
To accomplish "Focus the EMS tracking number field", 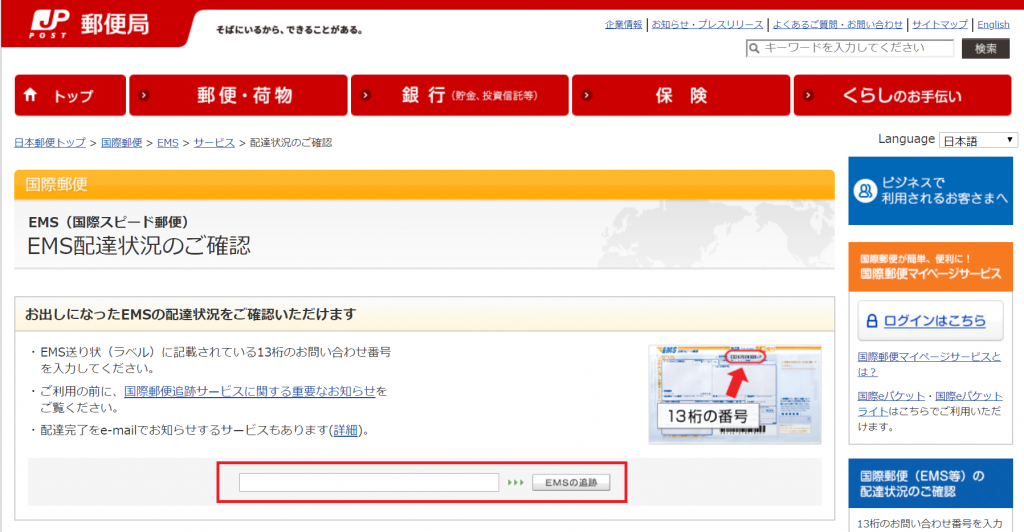I will (369, 482).
